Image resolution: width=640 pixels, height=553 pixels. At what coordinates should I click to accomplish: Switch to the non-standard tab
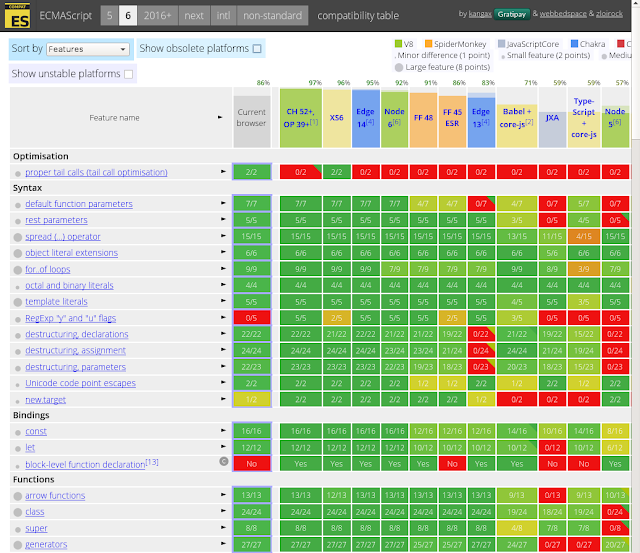click(x=273, y=16)
